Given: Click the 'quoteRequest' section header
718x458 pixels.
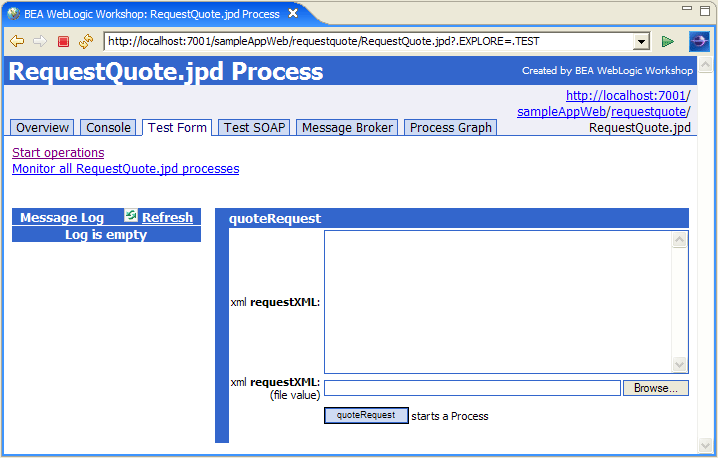Looking at the screenshot, I should point(275,218).
